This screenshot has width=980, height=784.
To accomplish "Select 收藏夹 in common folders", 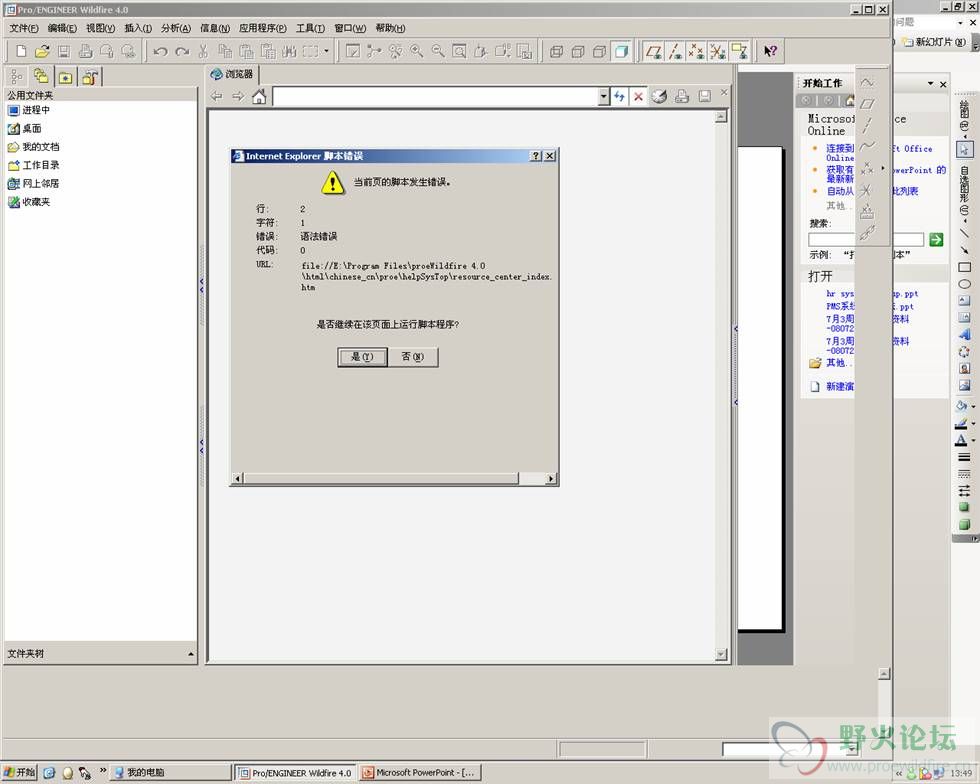I will point(29,202).
